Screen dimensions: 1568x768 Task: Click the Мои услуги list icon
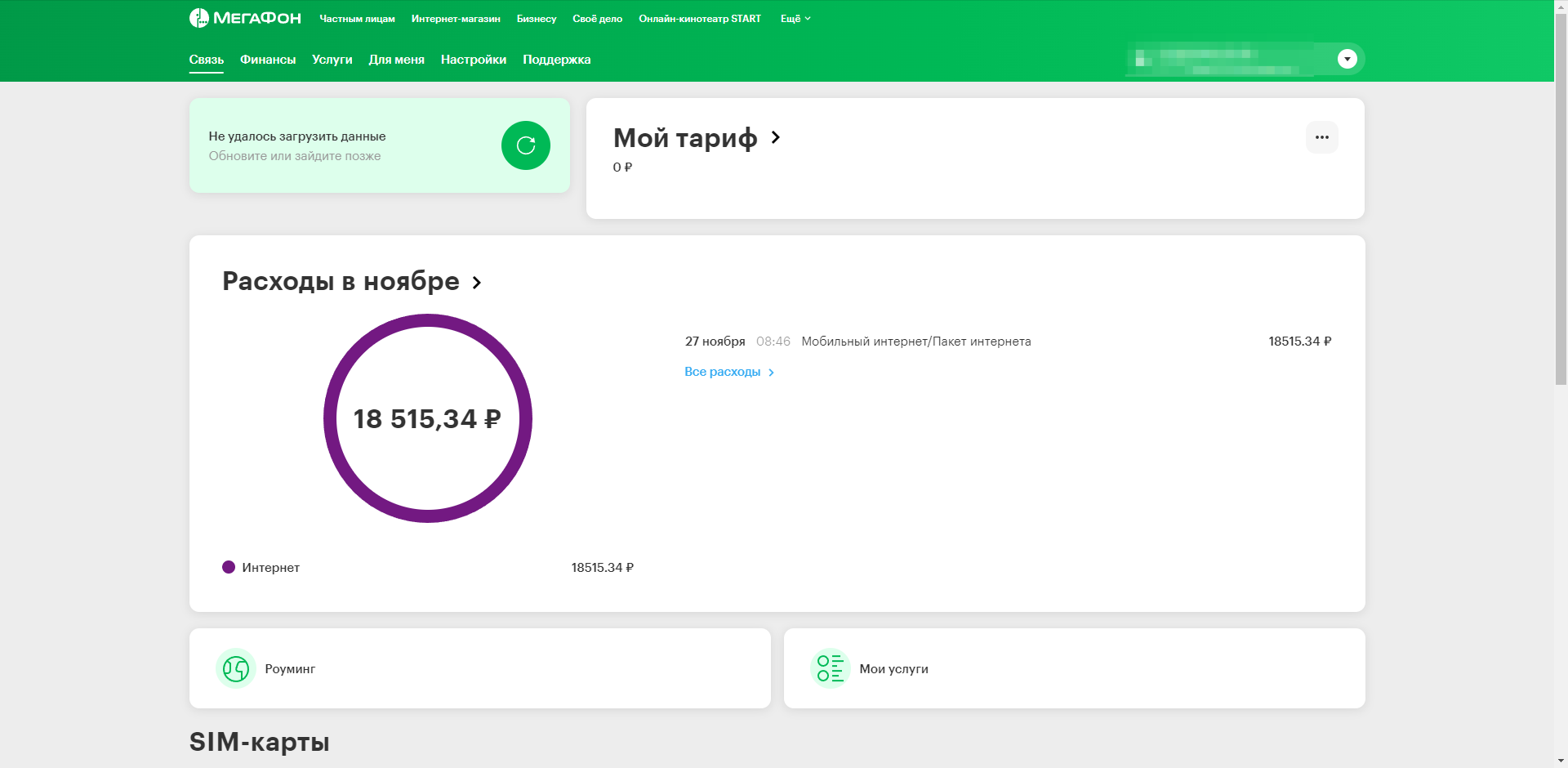point(831,668)
